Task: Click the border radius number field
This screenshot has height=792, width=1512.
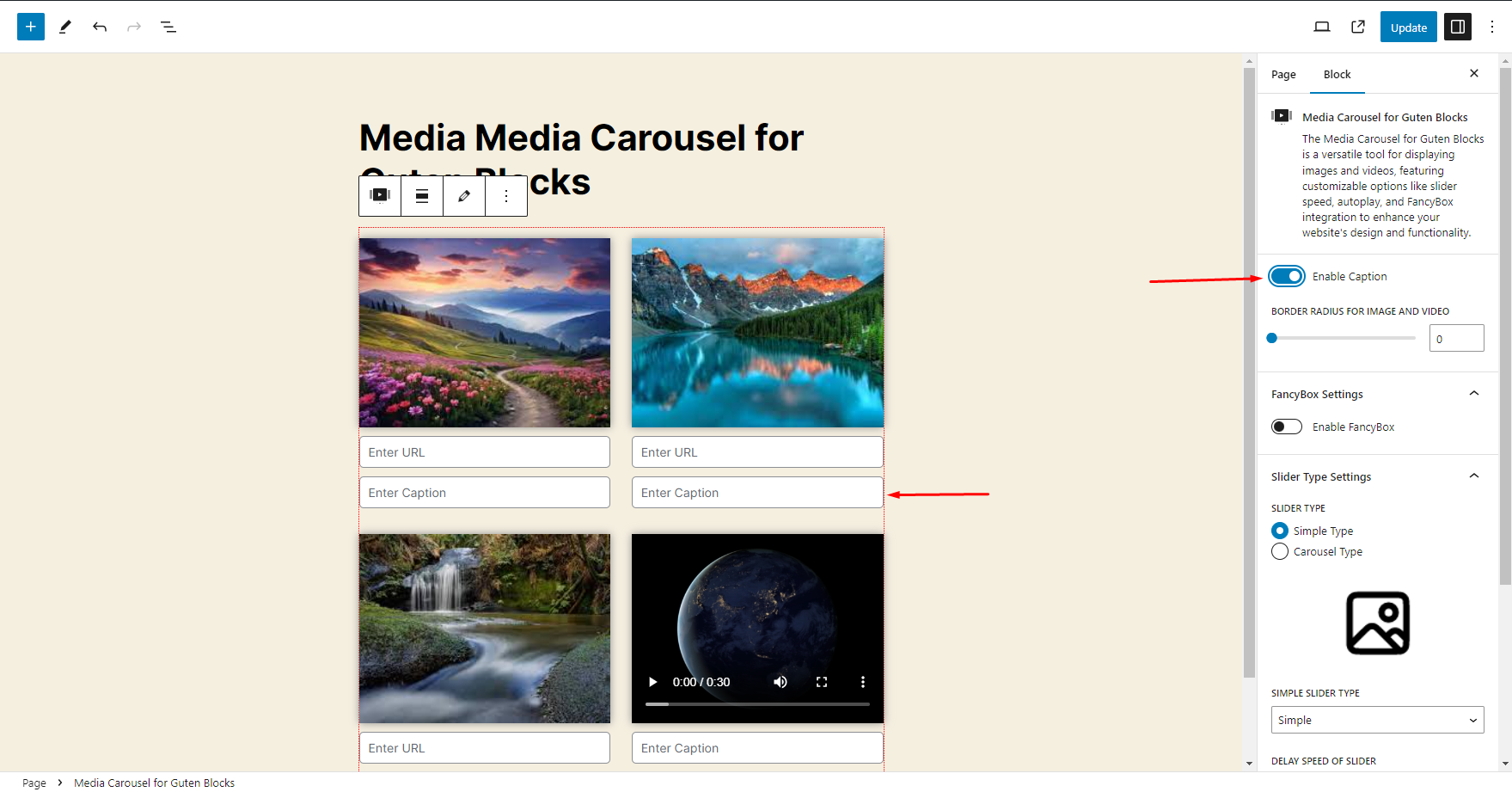Action: [x=1457, y=338]
